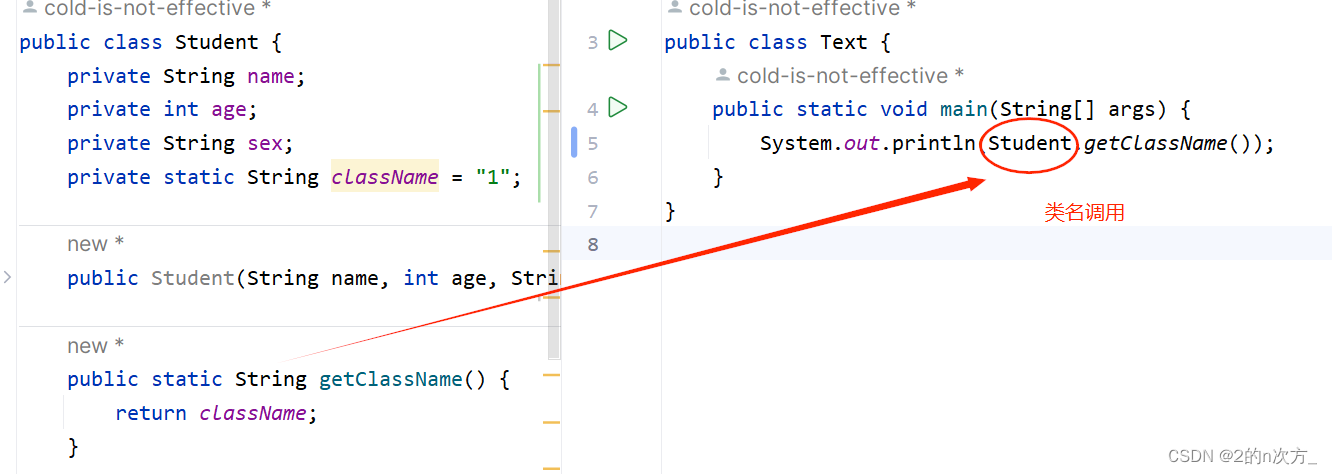The image size is (1332, 474).
Task: Click 'Student' inside println call
Action: tap(1030, 143)
